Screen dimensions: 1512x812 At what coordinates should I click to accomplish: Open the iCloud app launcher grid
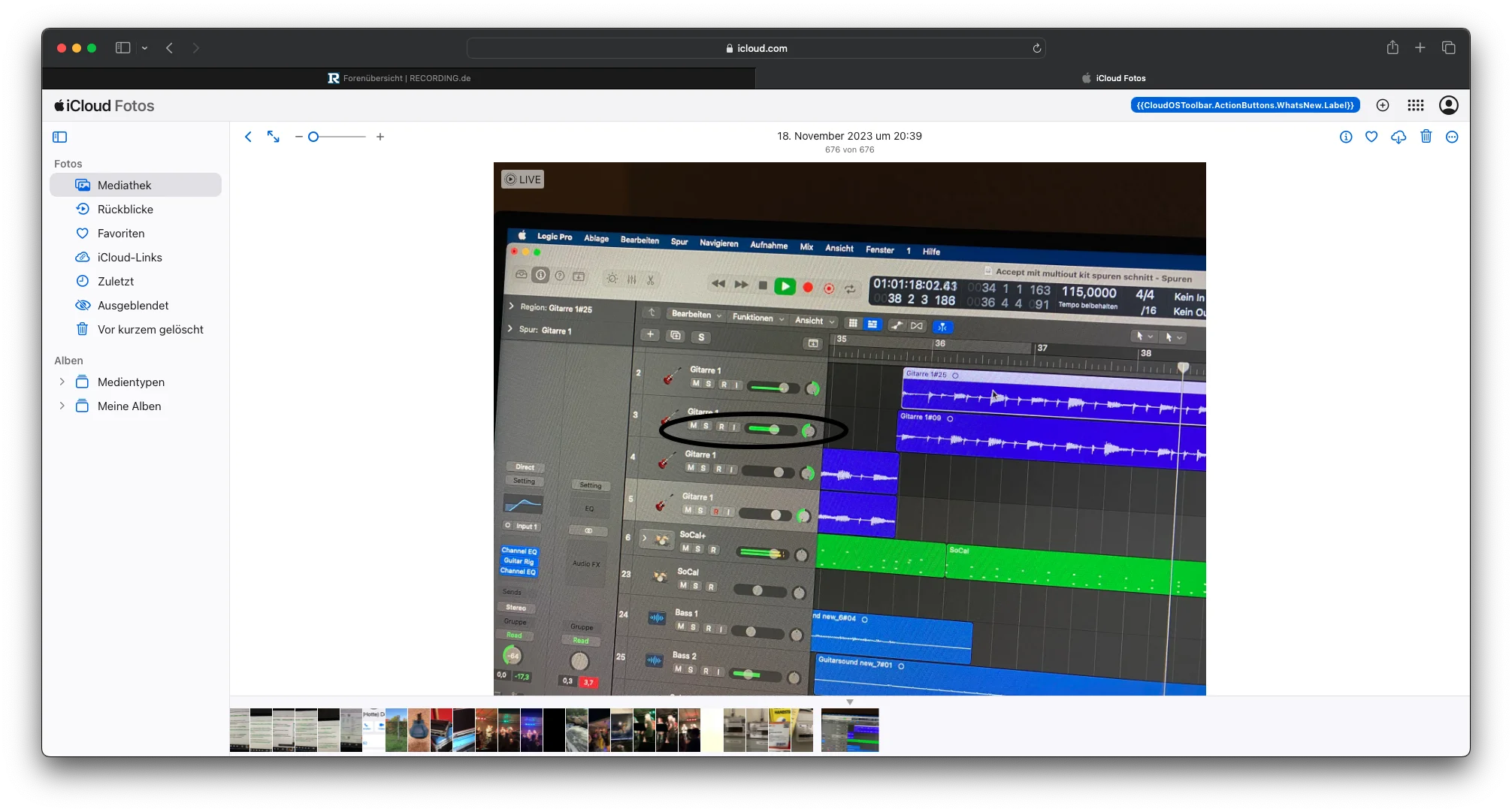(x=1416, y=105)
